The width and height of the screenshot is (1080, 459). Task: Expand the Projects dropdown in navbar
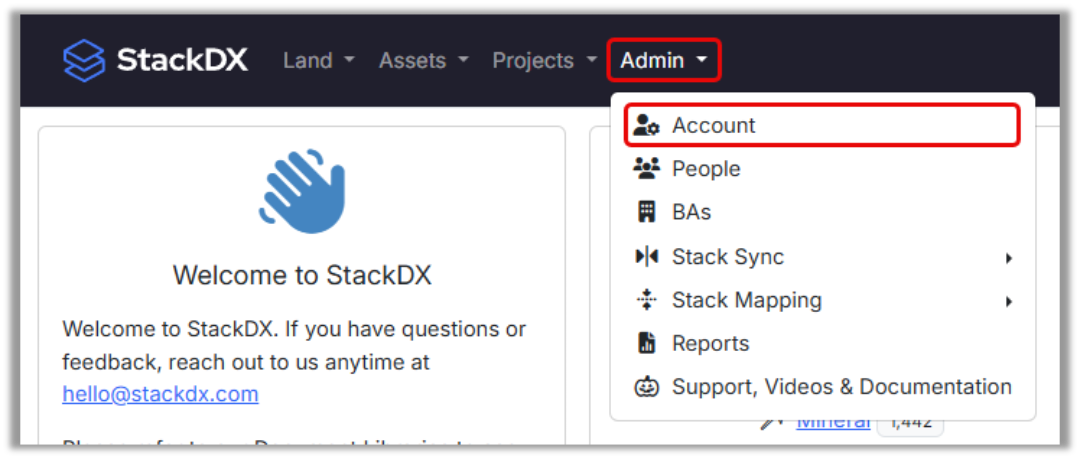pyautogui.click(x=544, y=61)
